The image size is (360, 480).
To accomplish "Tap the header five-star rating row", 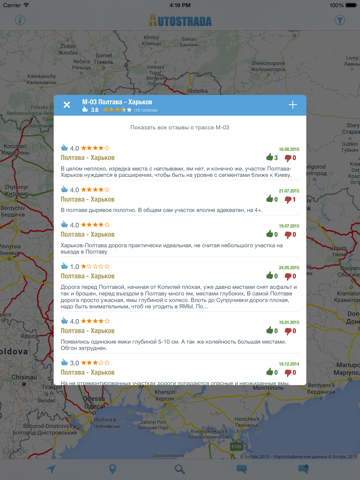I will (117, 110).
